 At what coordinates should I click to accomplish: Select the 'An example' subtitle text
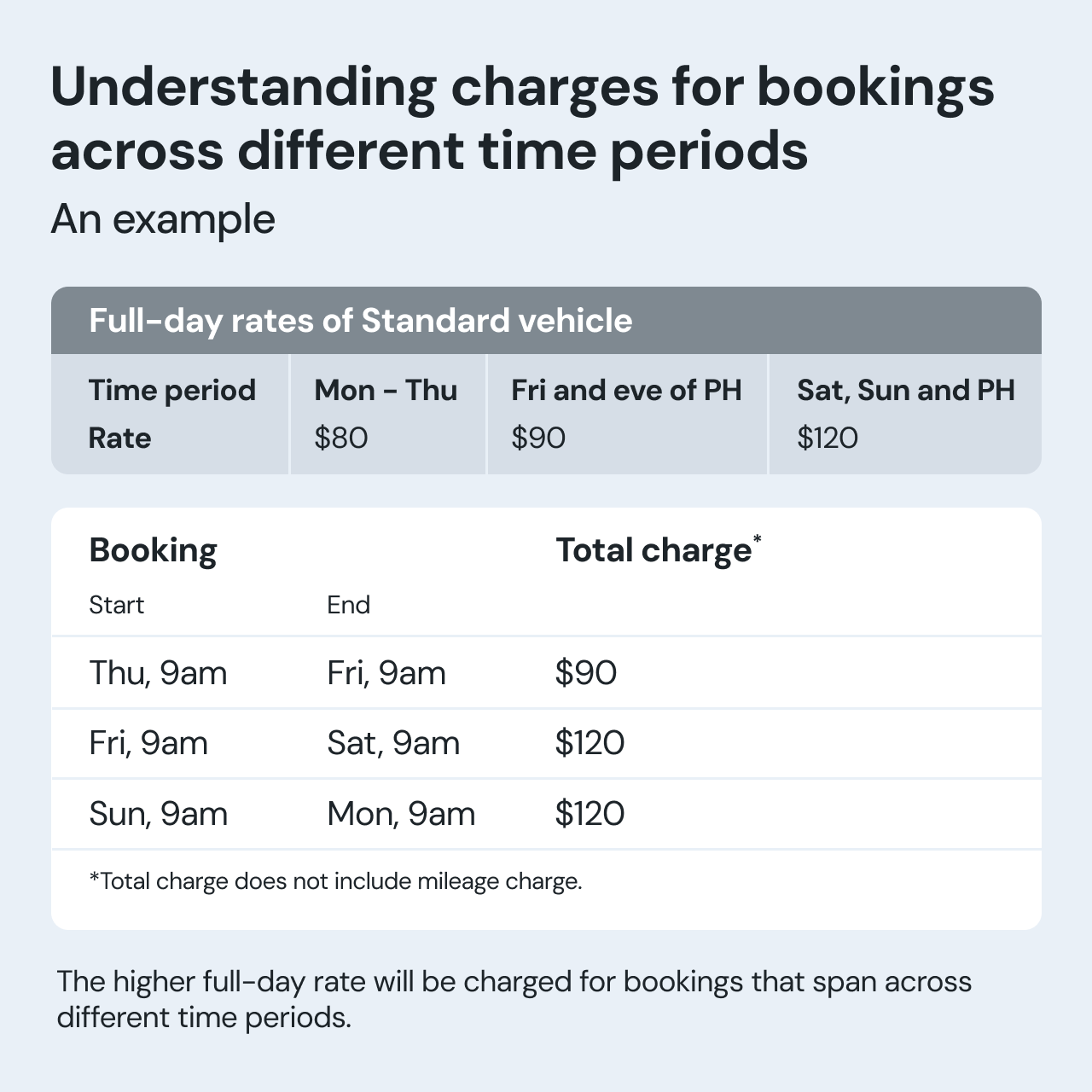point(163,219)
